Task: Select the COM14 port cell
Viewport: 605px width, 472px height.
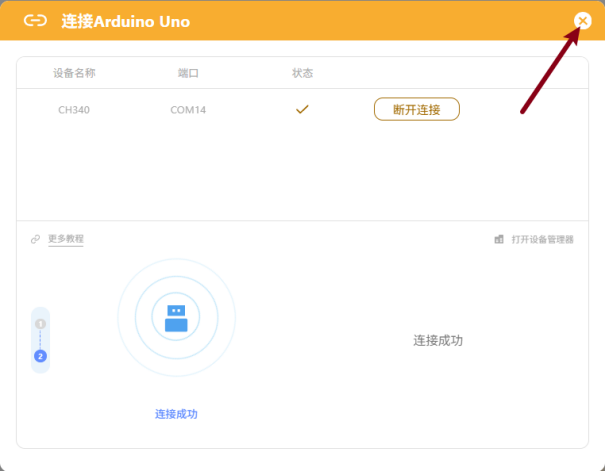Action: [x=188, y=110]
